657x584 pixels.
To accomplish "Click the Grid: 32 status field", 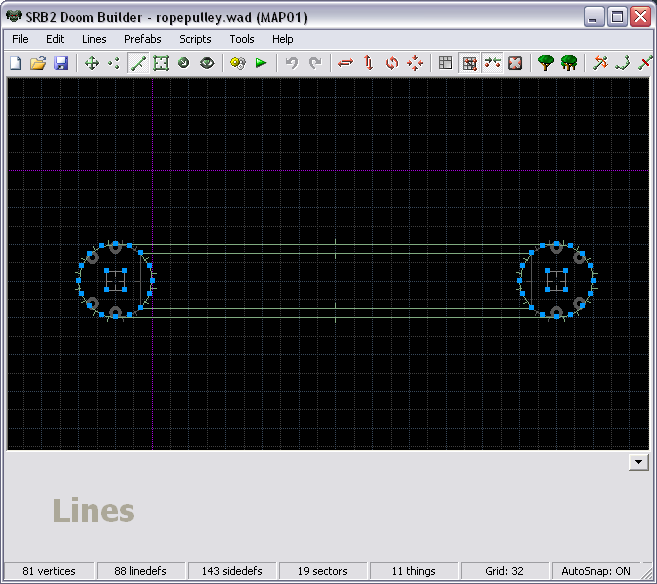I will point(504,571).
